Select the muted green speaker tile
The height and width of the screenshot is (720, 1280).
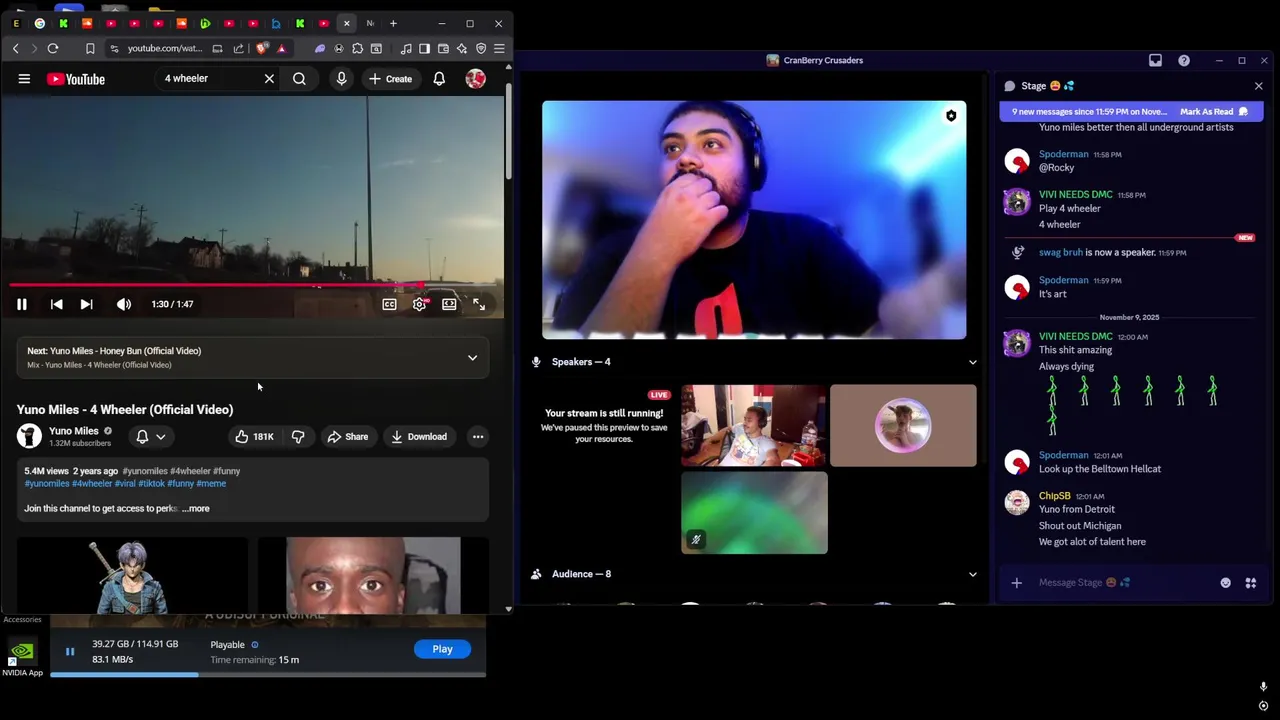point(754,513)
